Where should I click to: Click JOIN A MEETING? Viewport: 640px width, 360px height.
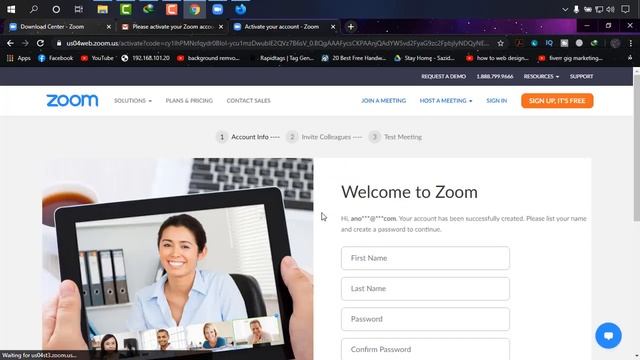383,100
